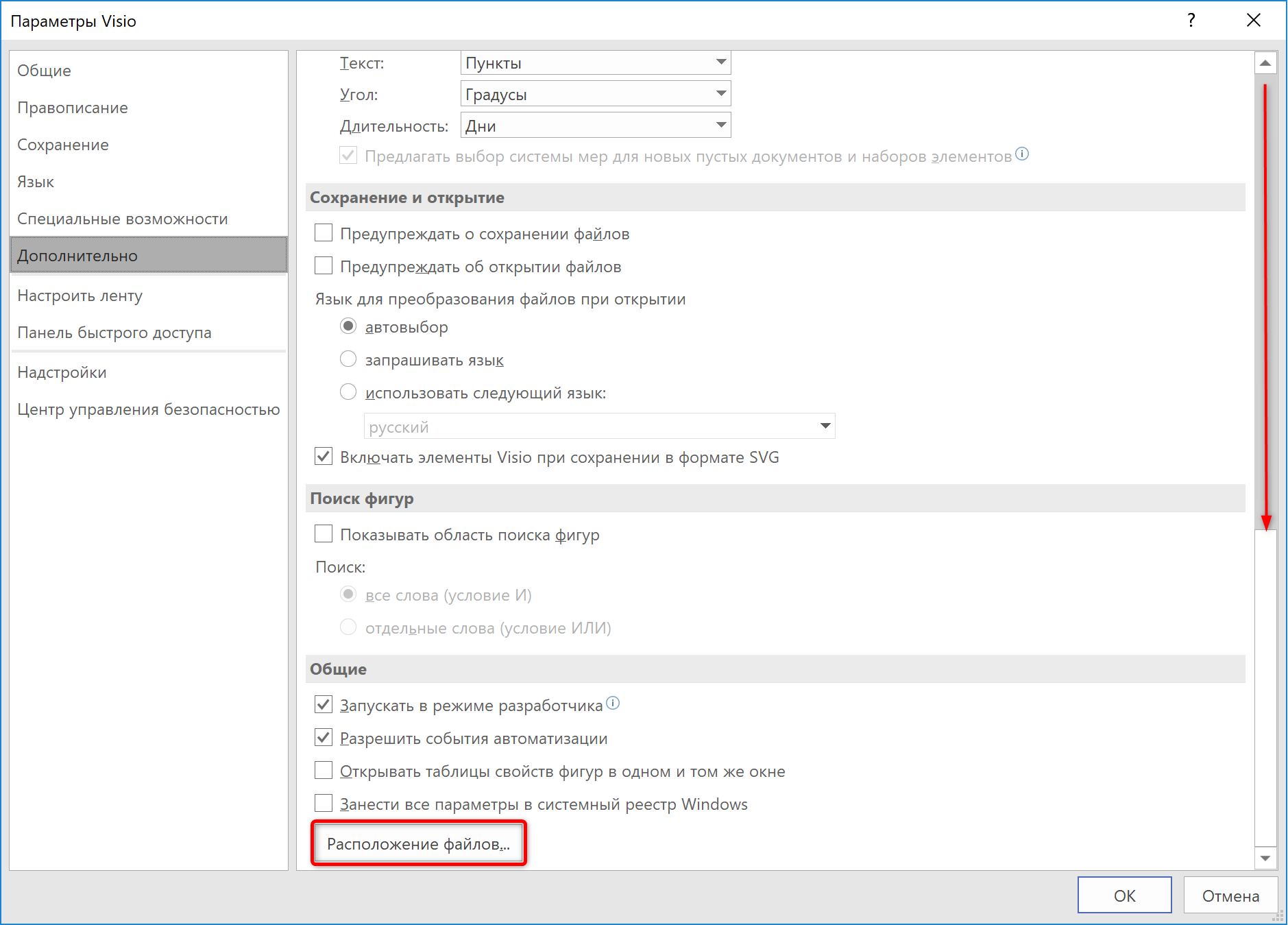This screenshot has width=1288, height=925.
Task: Switch to Общие options category
Action: (x=149, y=71)
